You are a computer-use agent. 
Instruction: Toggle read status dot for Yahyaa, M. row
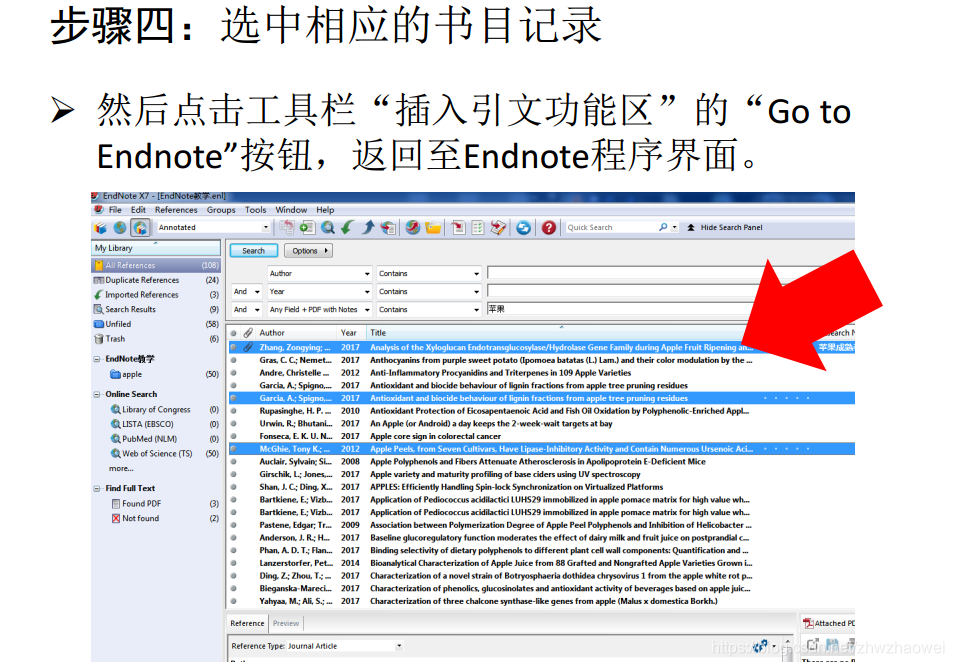pyautogui.click(x=234, y=601)
